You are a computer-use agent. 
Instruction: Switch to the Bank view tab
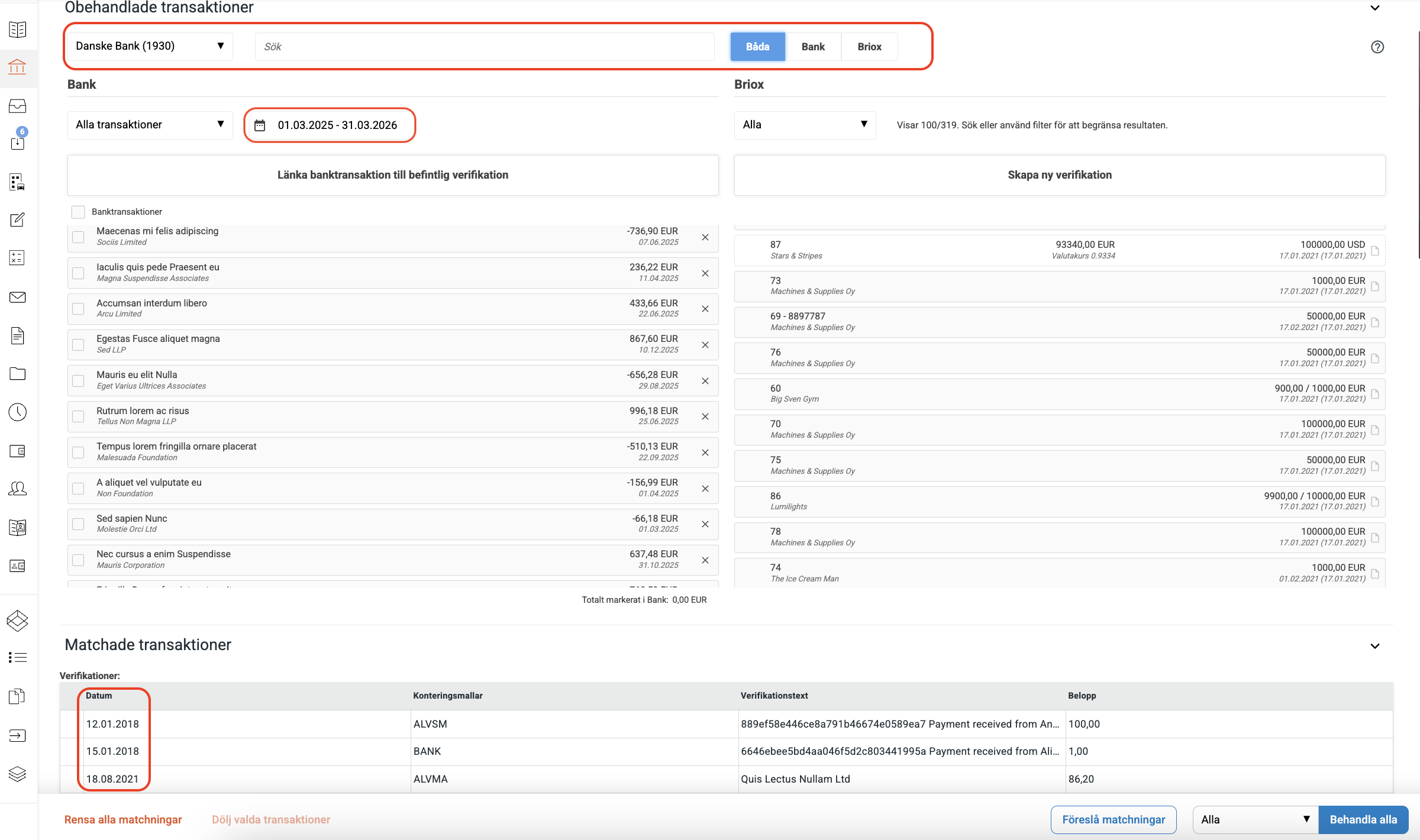(x=813, y=47)
